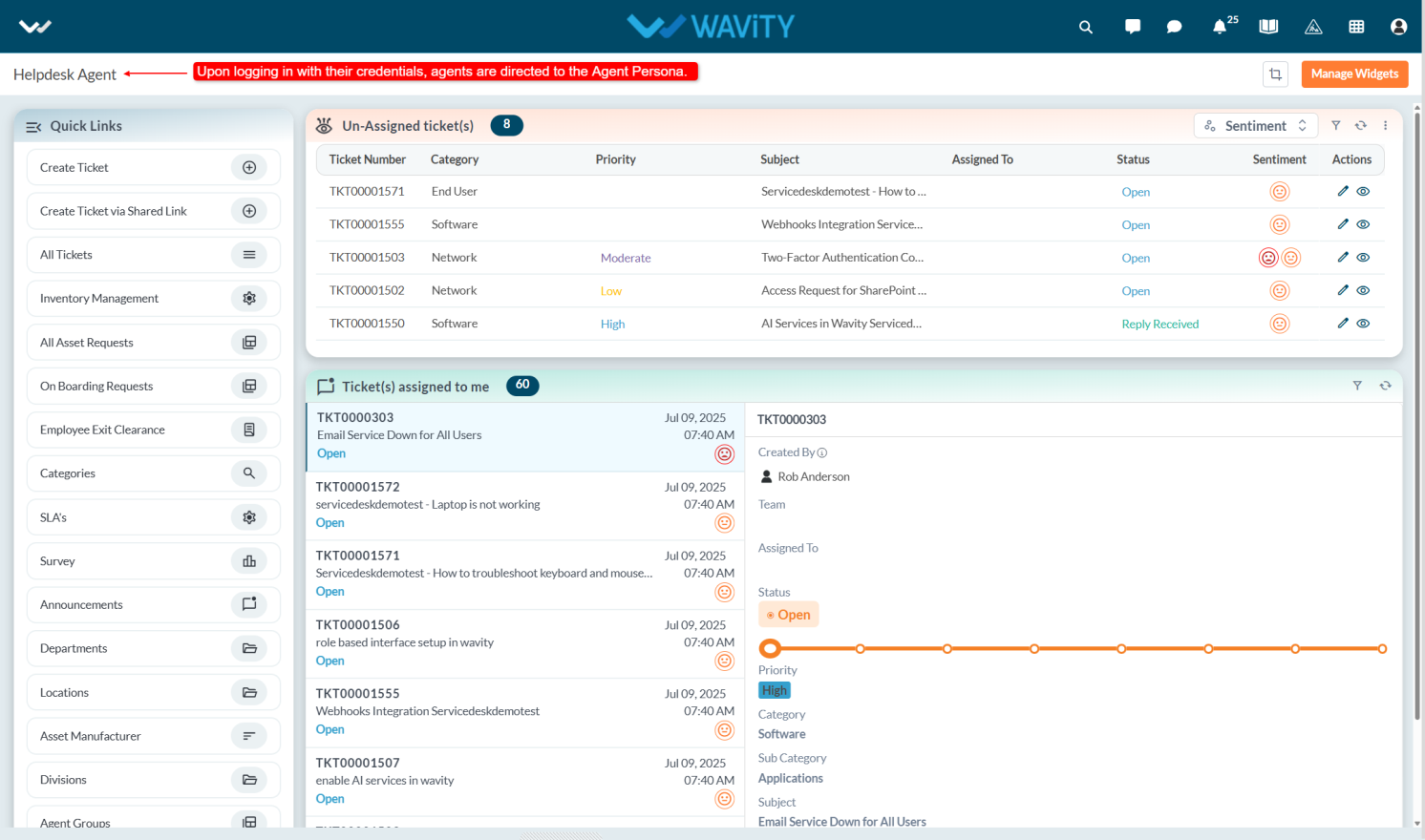Click plus icon for Create Ticket via Shared Link
Screen dimensions: 1425x840
click(249, 211)
